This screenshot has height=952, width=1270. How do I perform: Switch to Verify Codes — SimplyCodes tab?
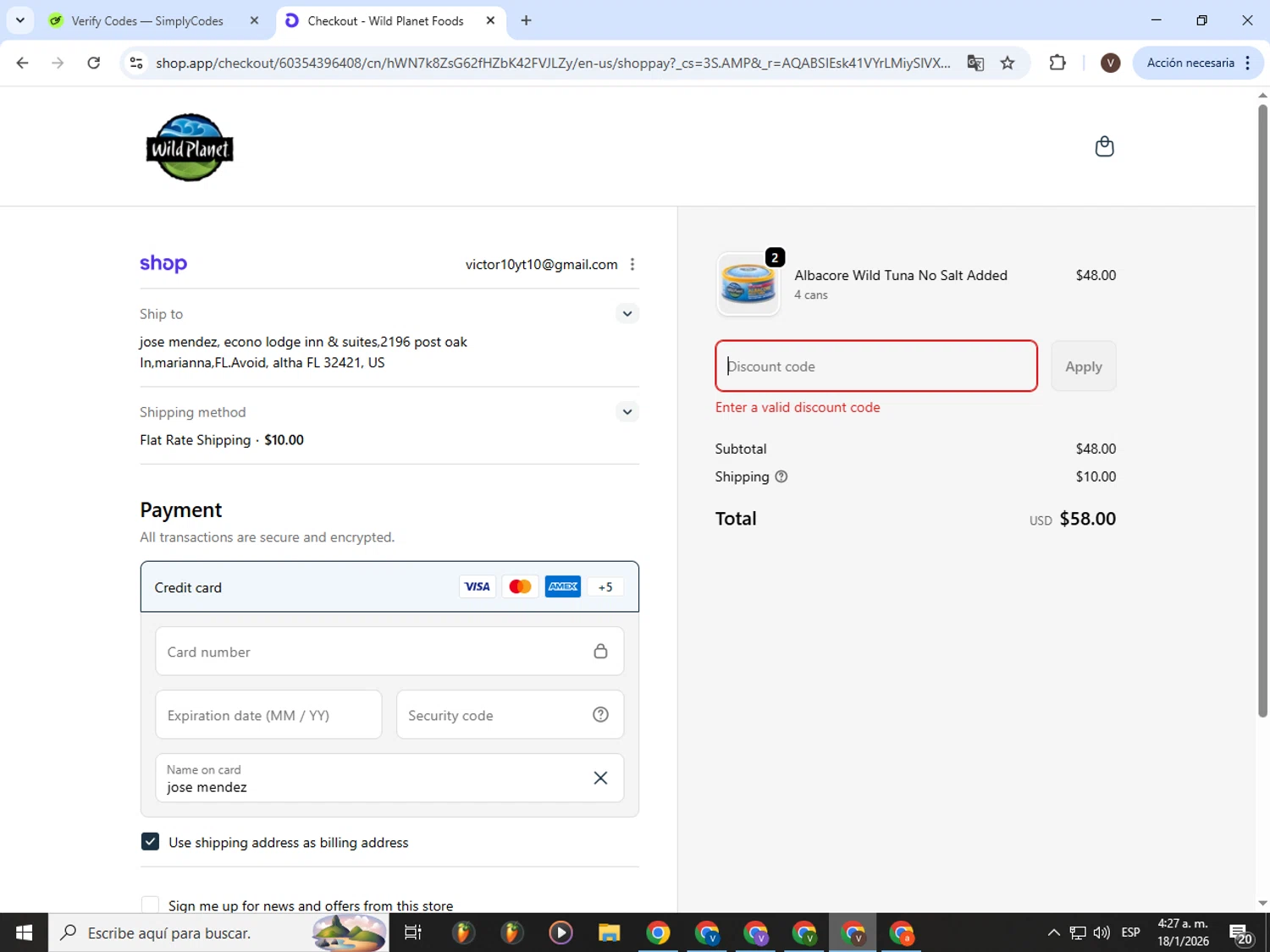147,21
